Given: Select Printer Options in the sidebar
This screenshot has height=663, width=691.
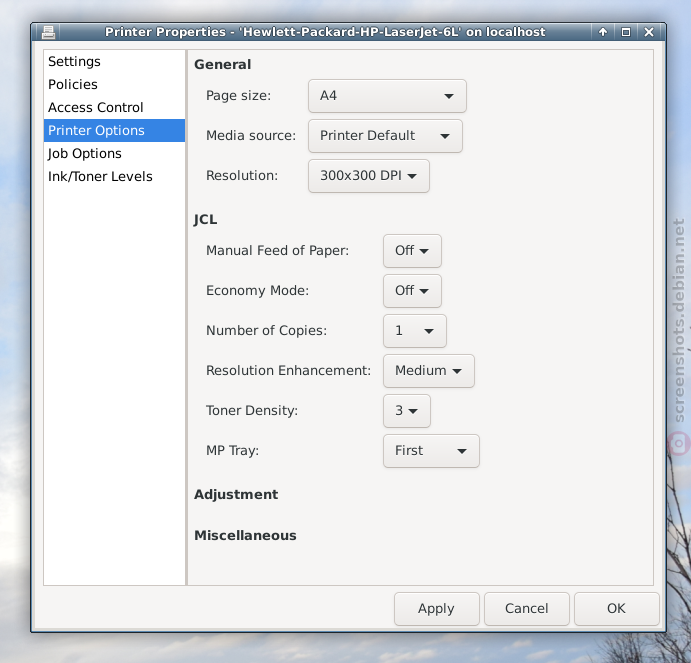Looking at the screenshot, I should pos(114,130).
